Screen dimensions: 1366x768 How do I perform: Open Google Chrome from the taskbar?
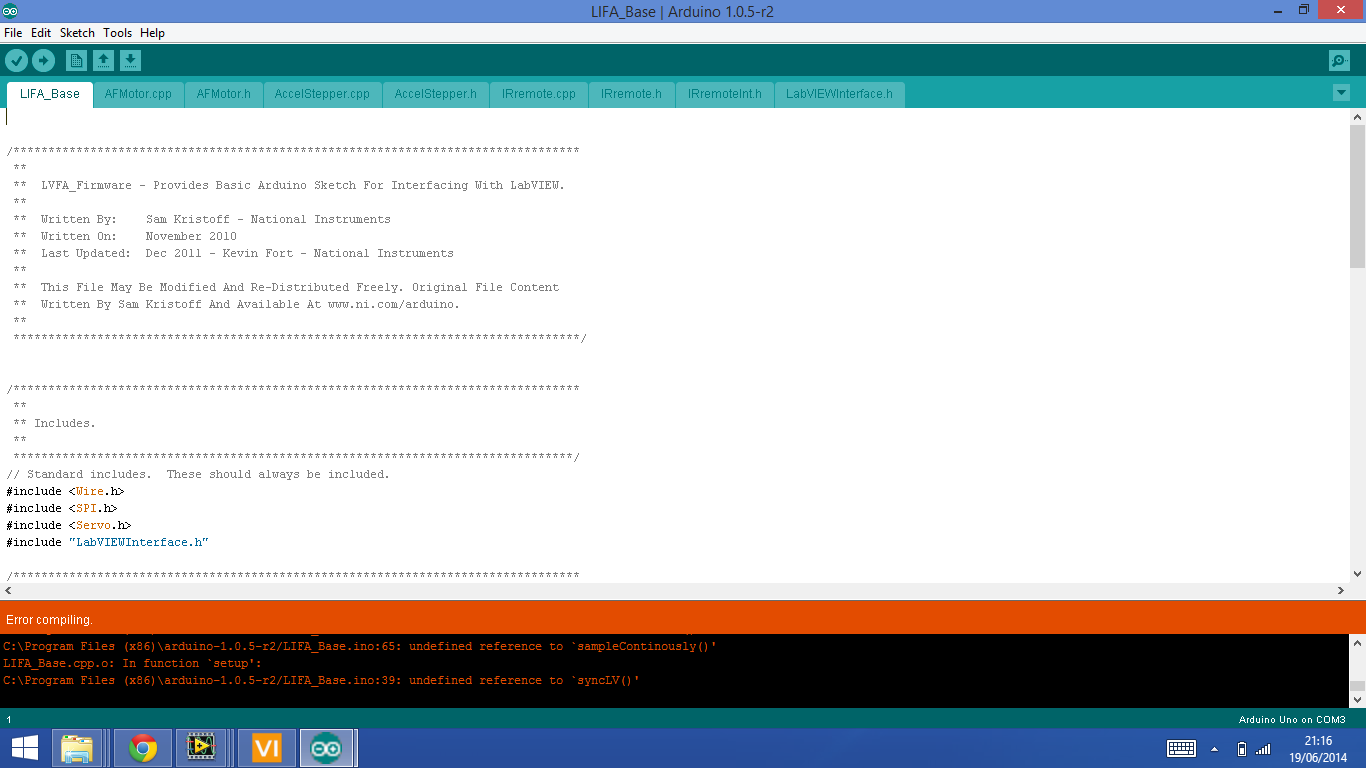click(x=142, y=748)
